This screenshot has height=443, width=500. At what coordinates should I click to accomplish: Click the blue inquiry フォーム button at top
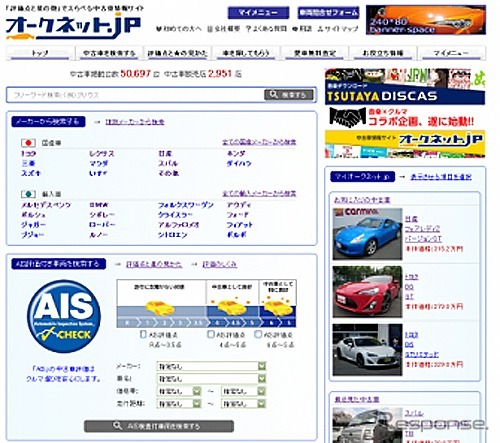(328, 13)
